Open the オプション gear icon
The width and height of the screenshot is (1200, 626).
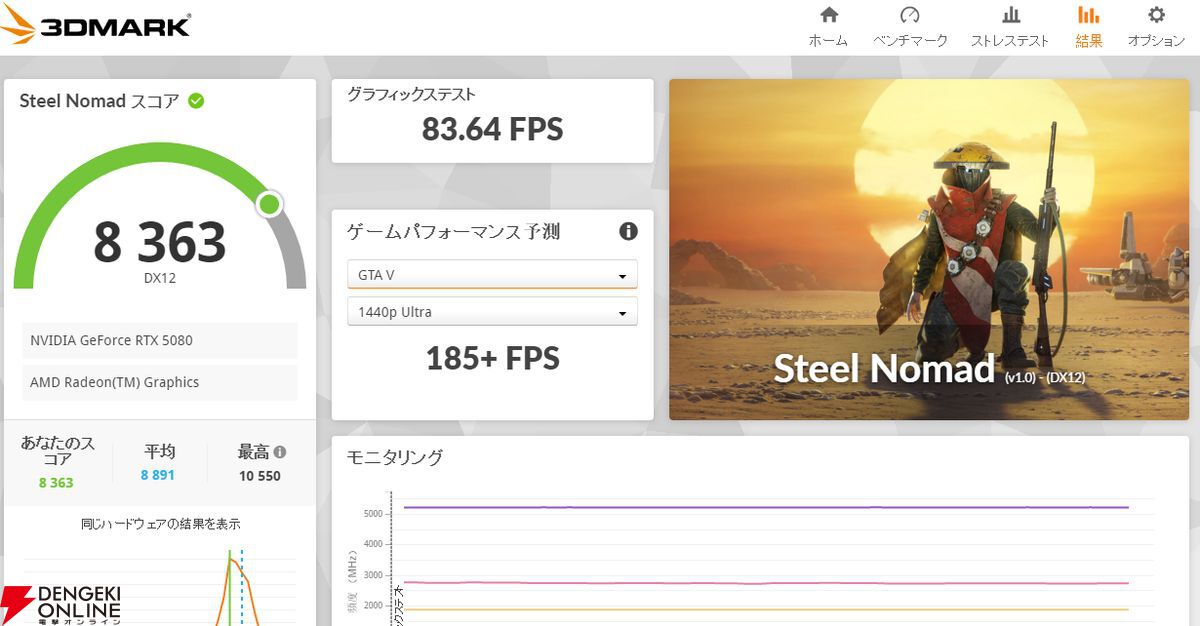(x=1157, y=15)
